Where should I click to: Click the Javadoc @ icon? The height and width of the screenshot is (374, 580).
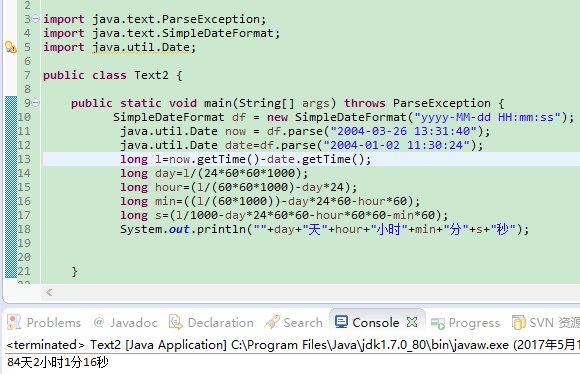tap(99, 322)
